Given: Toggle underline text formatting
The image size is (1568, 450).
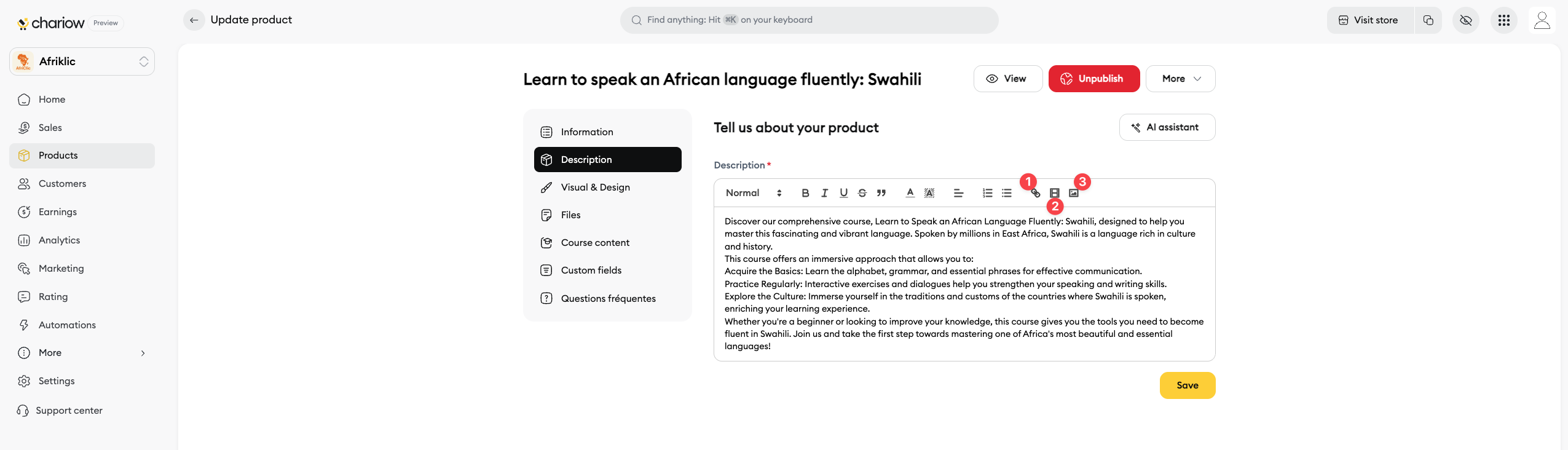Looking at the screenshot, I should coord(843,193).
